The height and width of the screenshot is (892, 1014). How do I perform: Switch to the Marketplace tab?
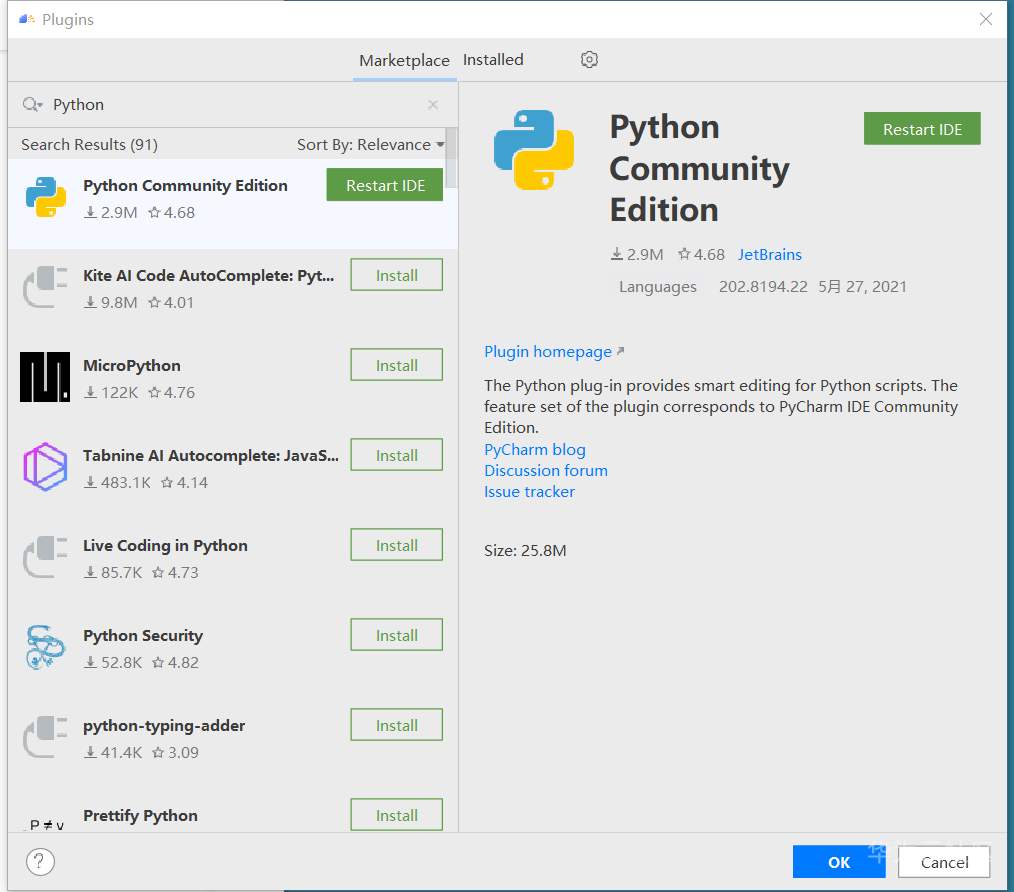coord(404,60)
